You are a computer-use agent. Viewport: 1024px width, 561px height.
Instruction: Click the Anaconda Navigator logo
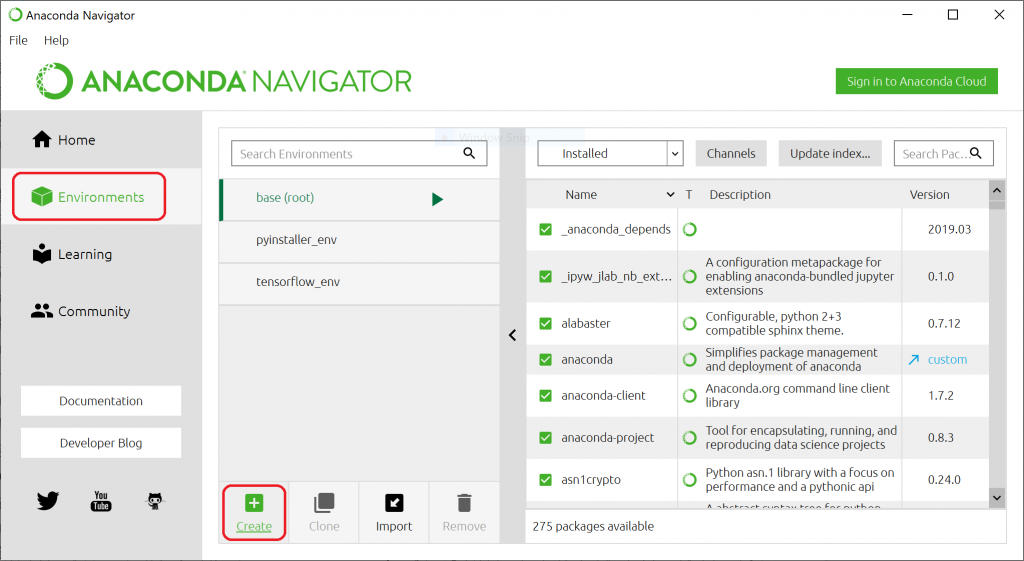click(x=223, y=81)
